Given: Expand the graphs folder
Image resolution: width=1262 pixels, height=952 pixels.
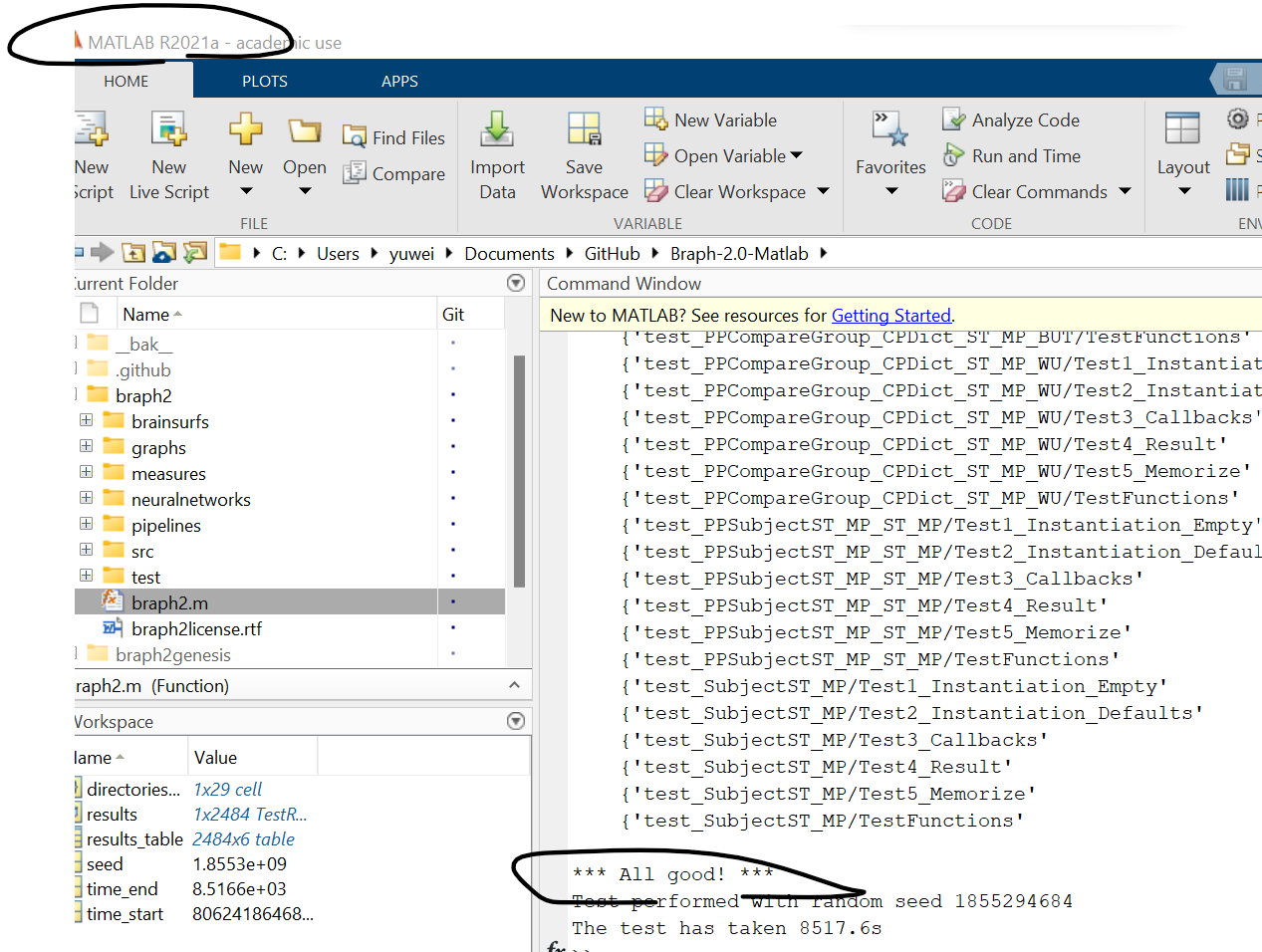Looking at the screenshot, I should coord(88,447).
